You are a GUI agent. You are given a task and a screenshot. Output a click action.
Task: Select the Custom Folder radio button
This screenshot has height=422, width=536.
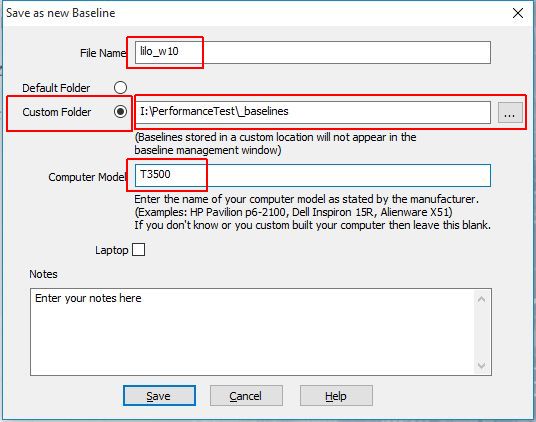(x=120, y=112)
